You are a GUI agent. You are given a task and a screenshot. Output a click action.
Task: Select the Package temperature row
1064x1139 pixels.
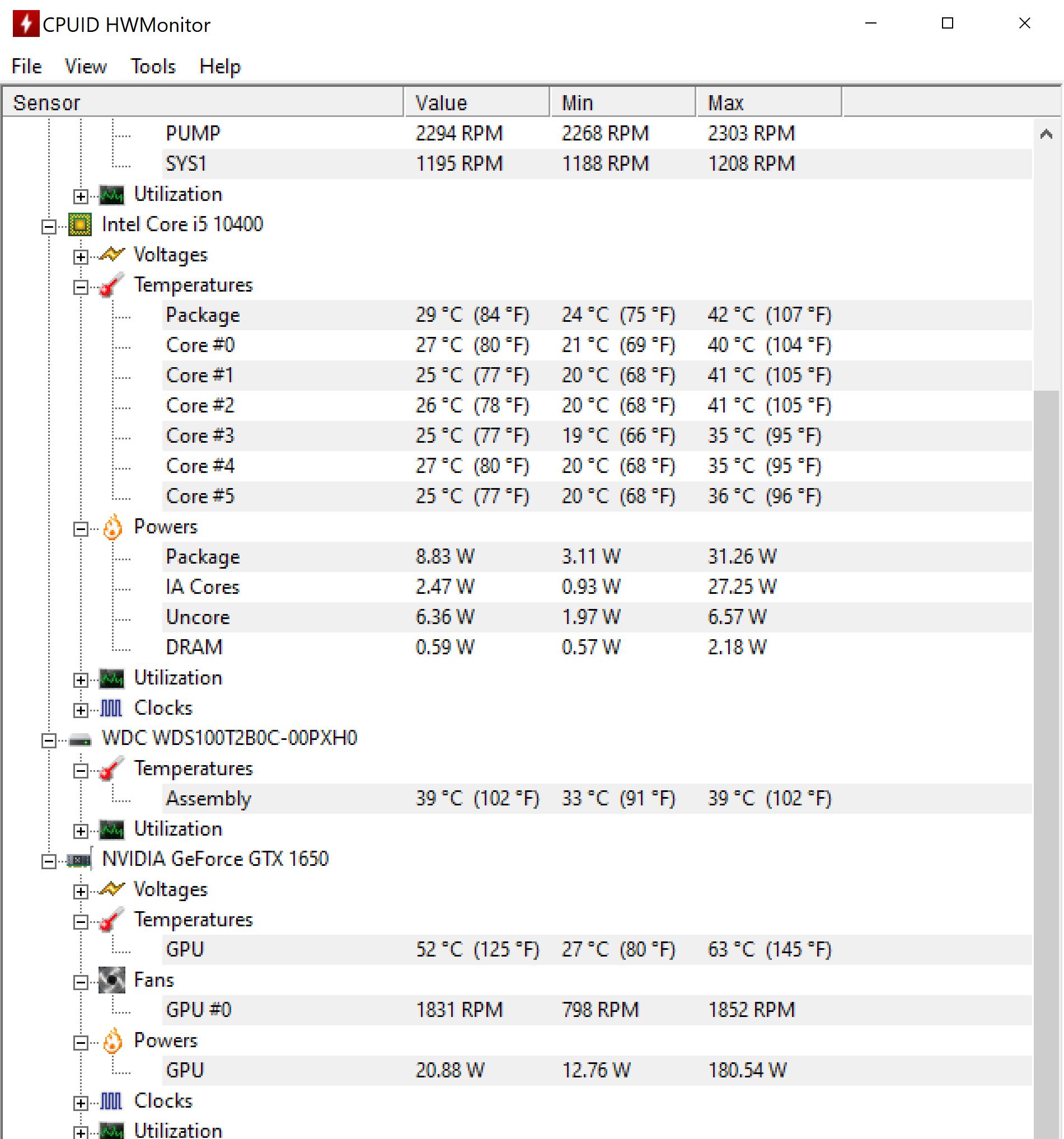pyautogui.click(x=597, y=315)
